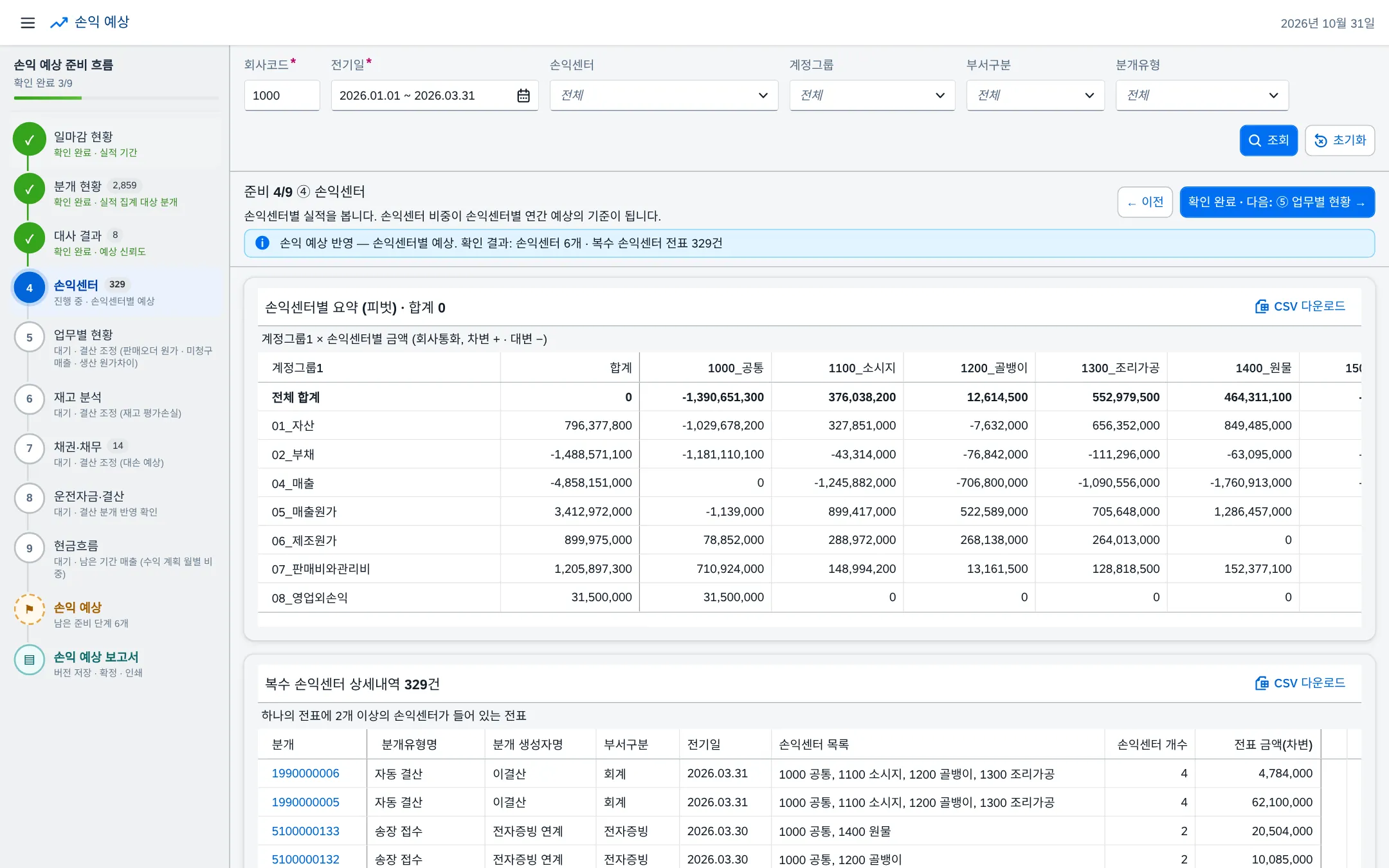Viewport: 1389px width, 868px height.
Task: Open journal entry 5100000133 link
Action: point(305,831)
